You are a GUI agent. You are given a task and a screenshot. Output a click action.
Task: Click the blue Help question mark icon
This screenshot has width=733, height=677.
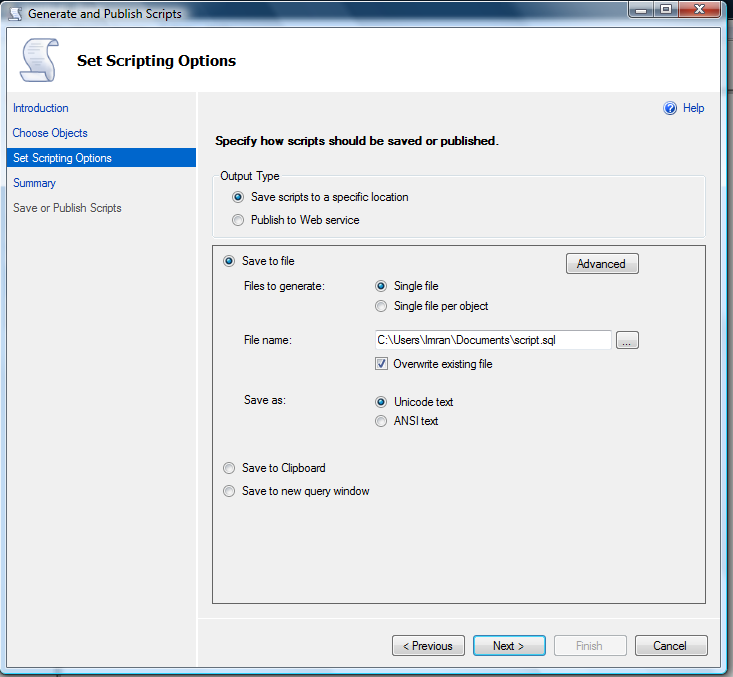pos(670,108)
